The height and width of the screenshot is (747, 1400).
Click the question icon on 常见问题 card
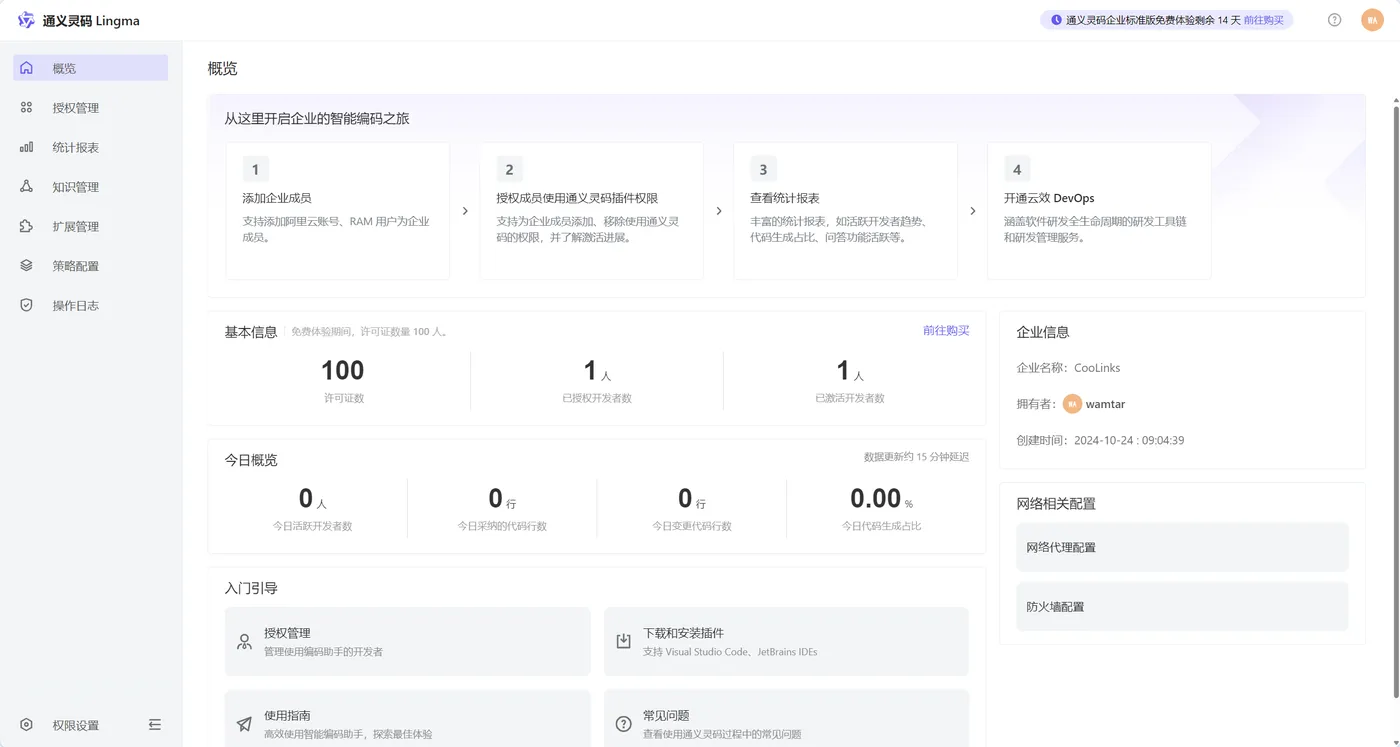[x=623, y=724]
